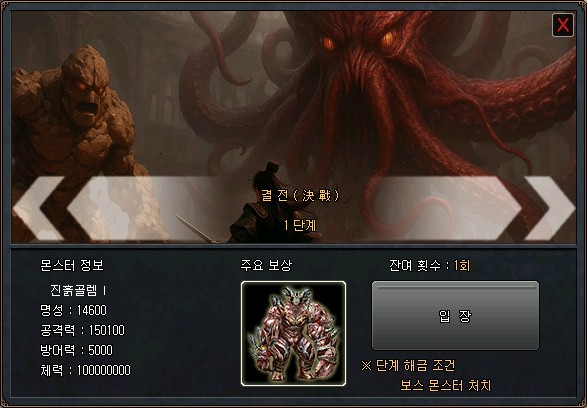Click the ※ 단계 해금 조건 note

pos(408,365)
